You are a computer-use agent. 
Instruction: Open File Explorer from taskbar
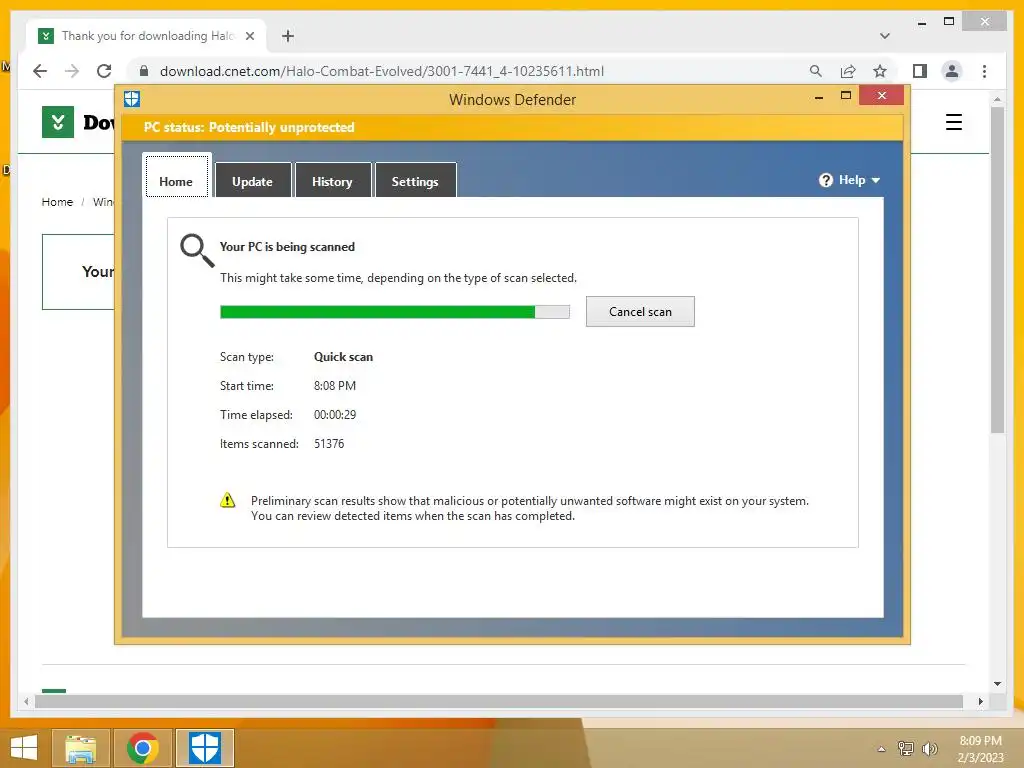[81, 748]
